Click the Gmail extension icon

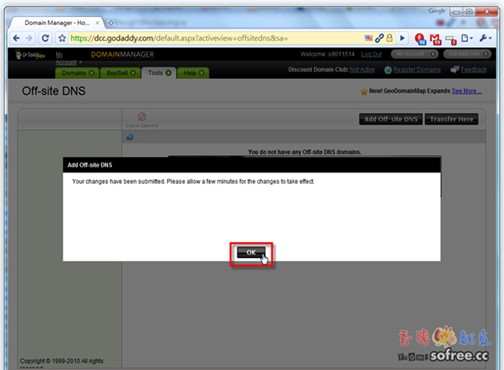(x=435, y=39)
